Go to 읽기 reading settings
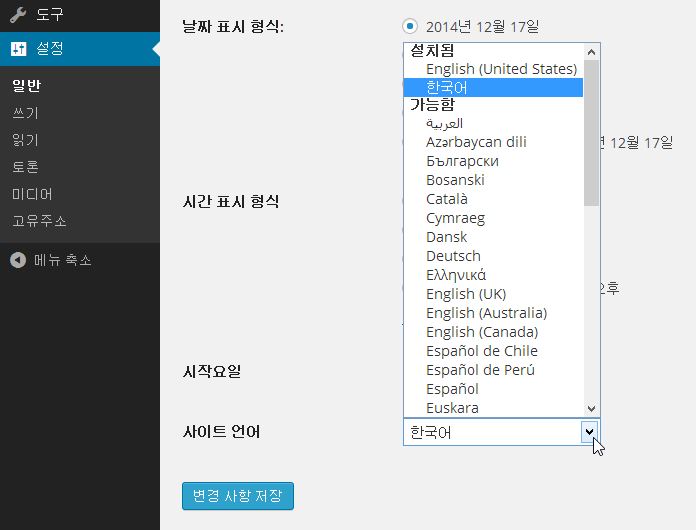 click(25, 140)
